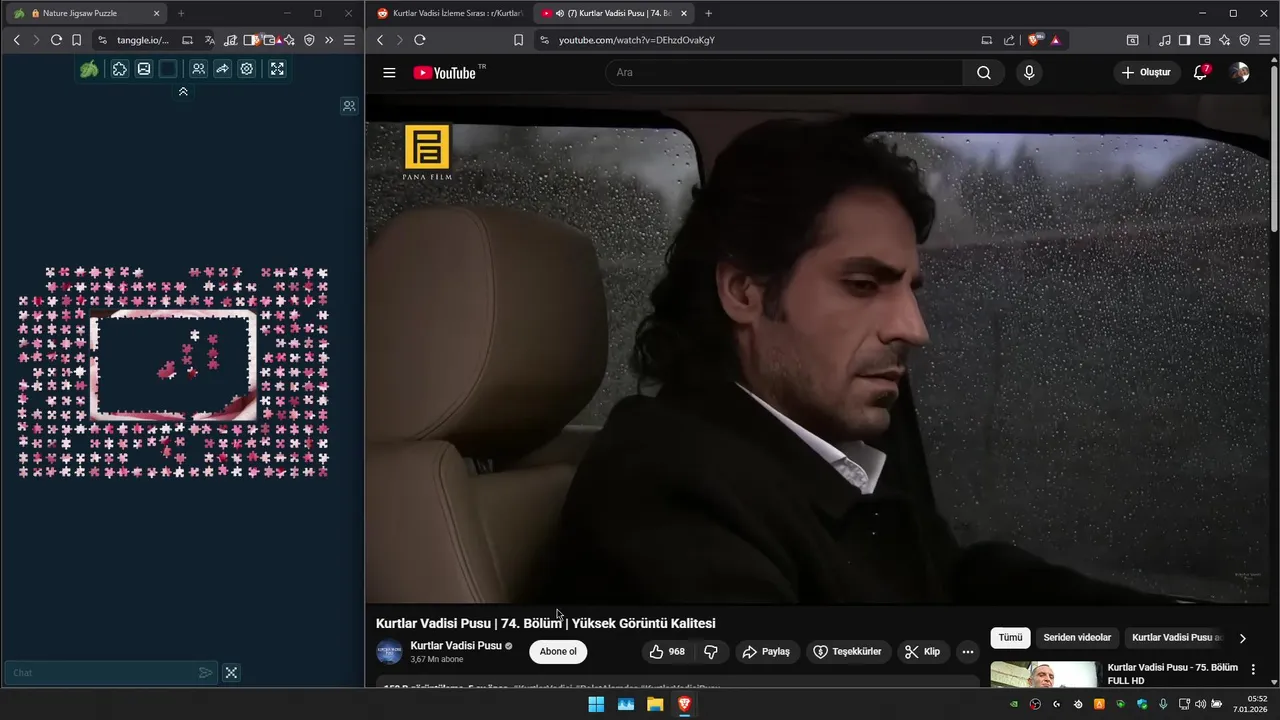Dislike the video
This screenshot has width=1280, height=720.
coord(711,652)
